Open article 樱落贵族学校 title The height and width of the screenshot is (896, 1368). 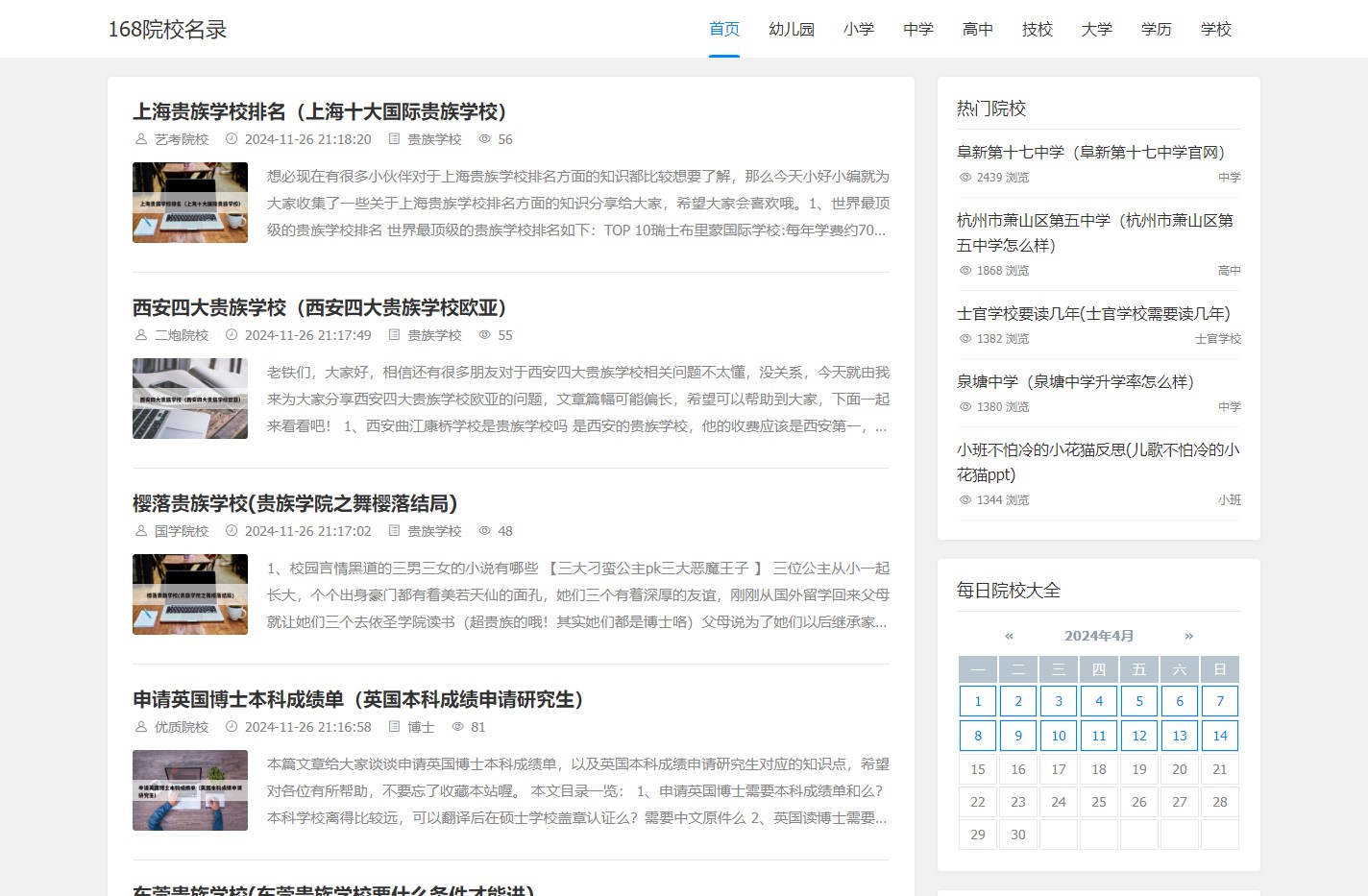295,503
